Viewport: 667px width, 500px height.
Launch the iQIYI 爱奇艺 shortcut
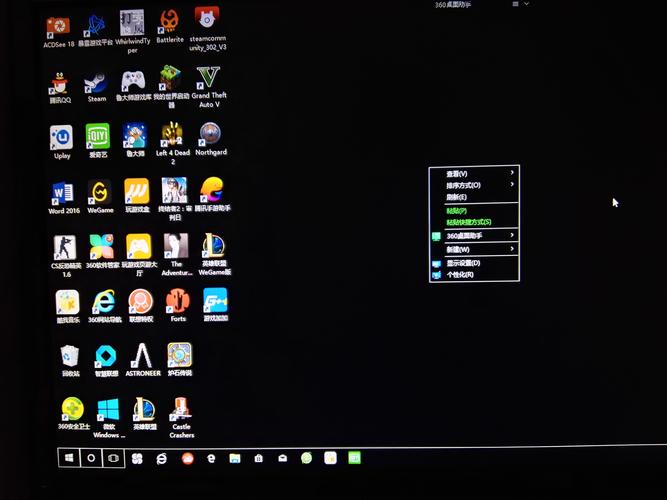click(98, 141)
